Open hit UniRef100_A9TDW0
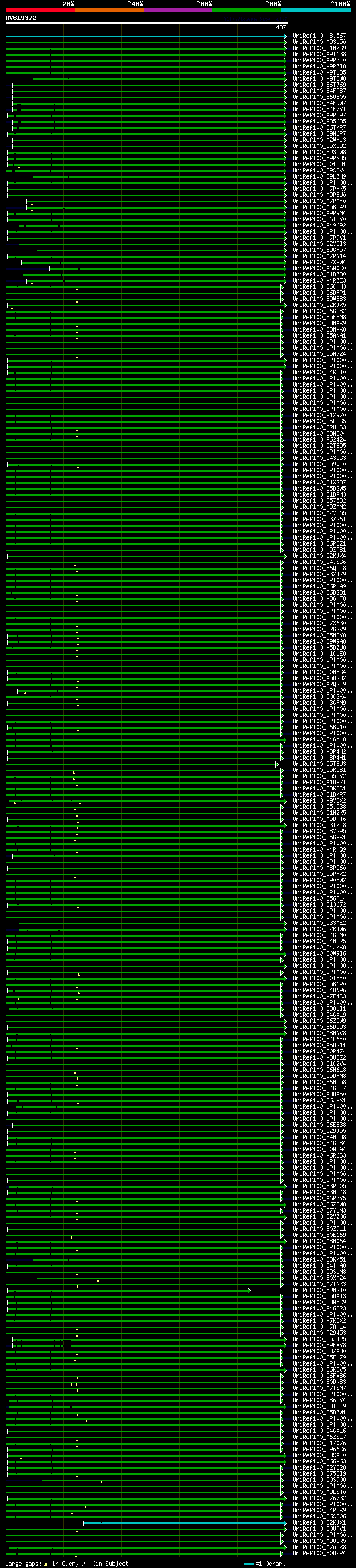 click(319, 78)
